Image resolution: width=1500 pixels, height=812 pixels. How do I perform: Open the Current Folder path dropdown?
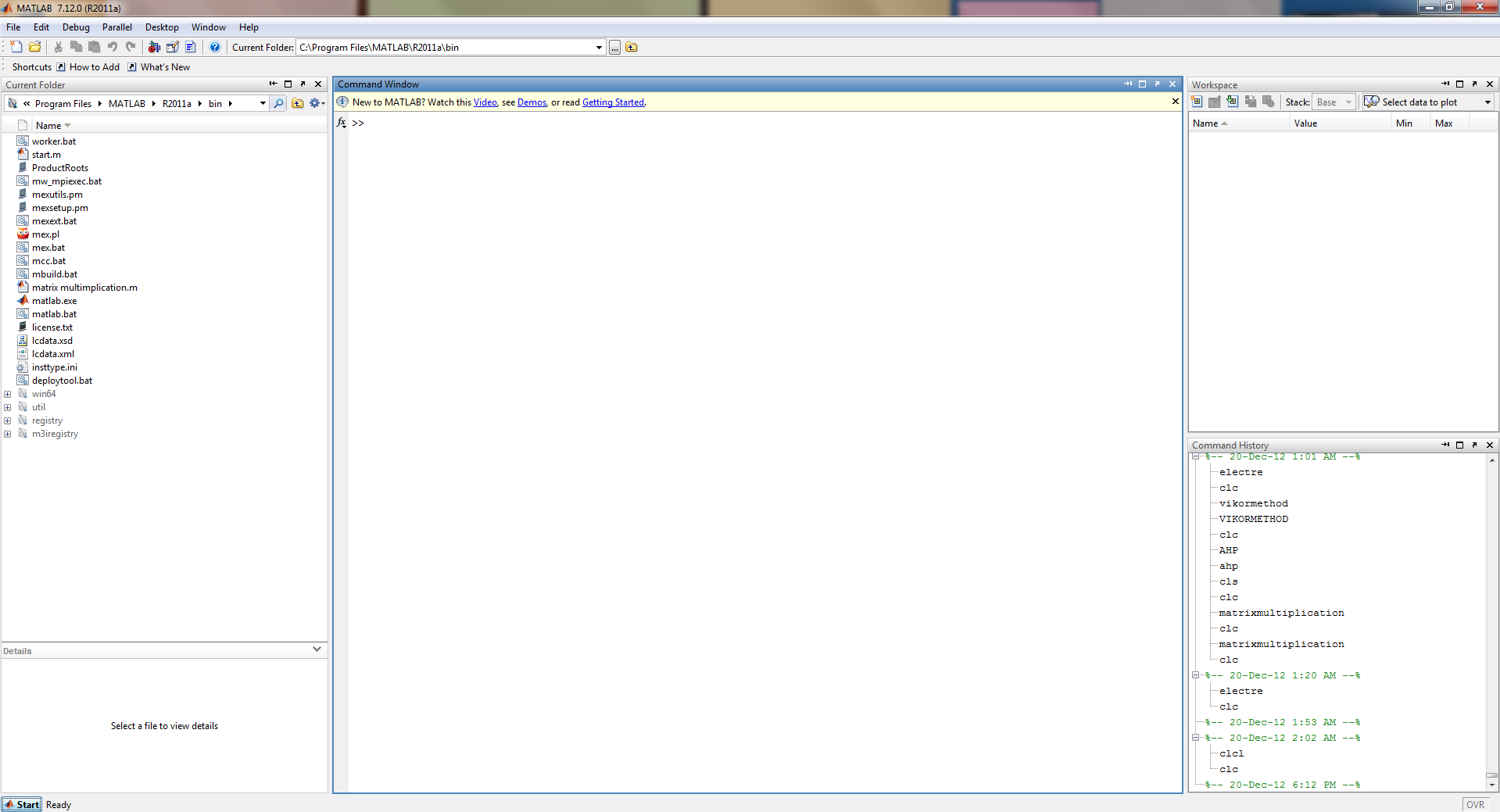click(599, 48)
